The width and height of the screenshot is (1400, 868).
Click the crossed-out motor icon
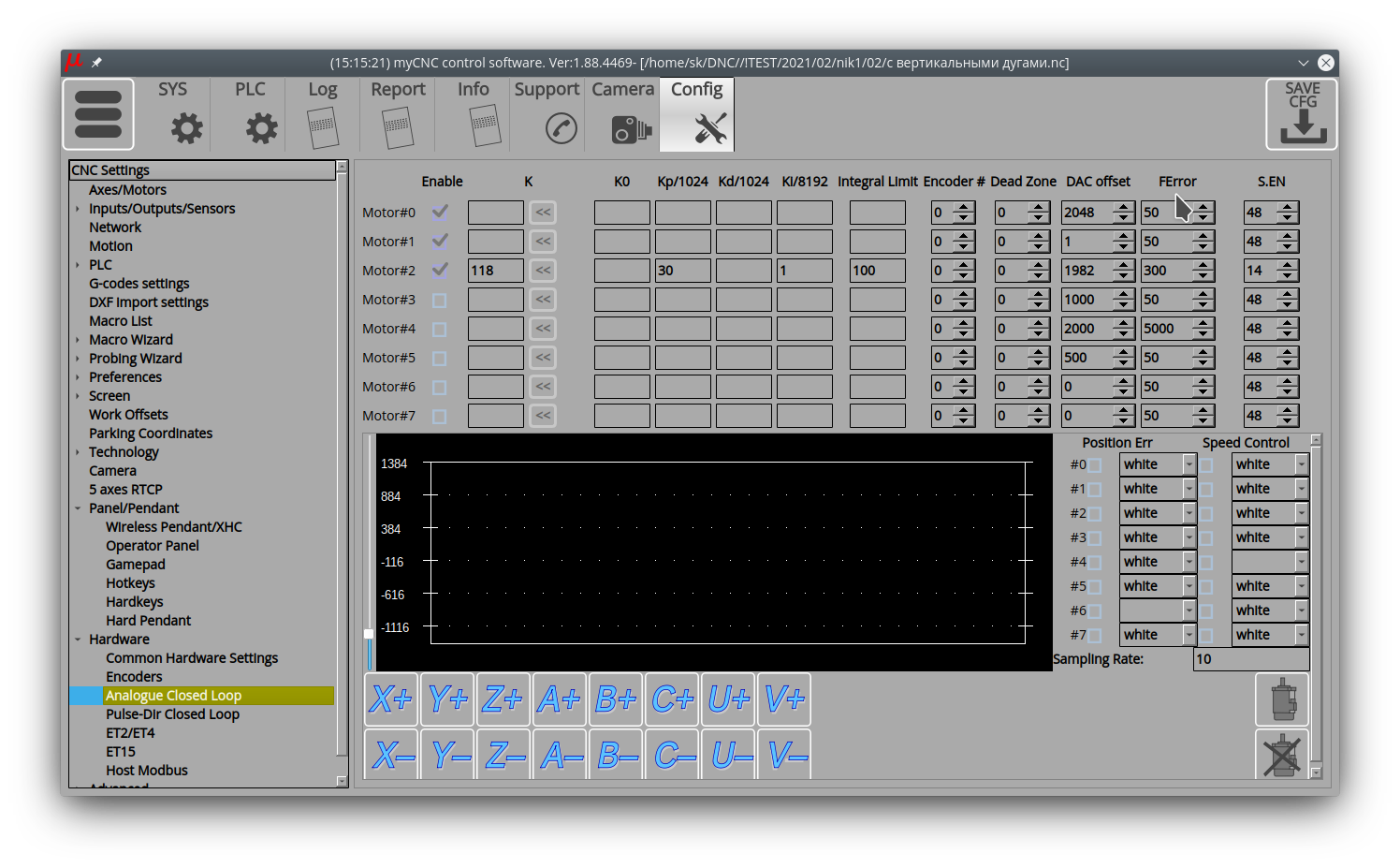tap(1281, 754)
